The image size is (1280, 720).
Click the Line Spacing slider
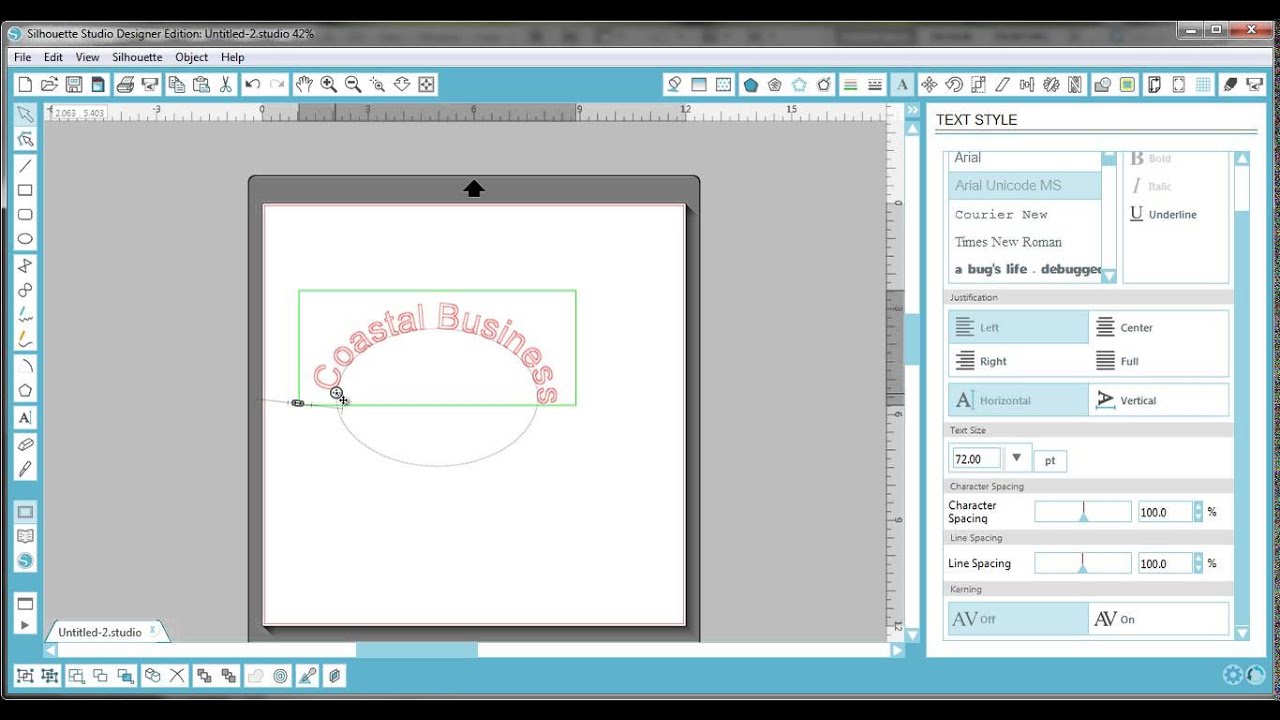[1083, 564]
